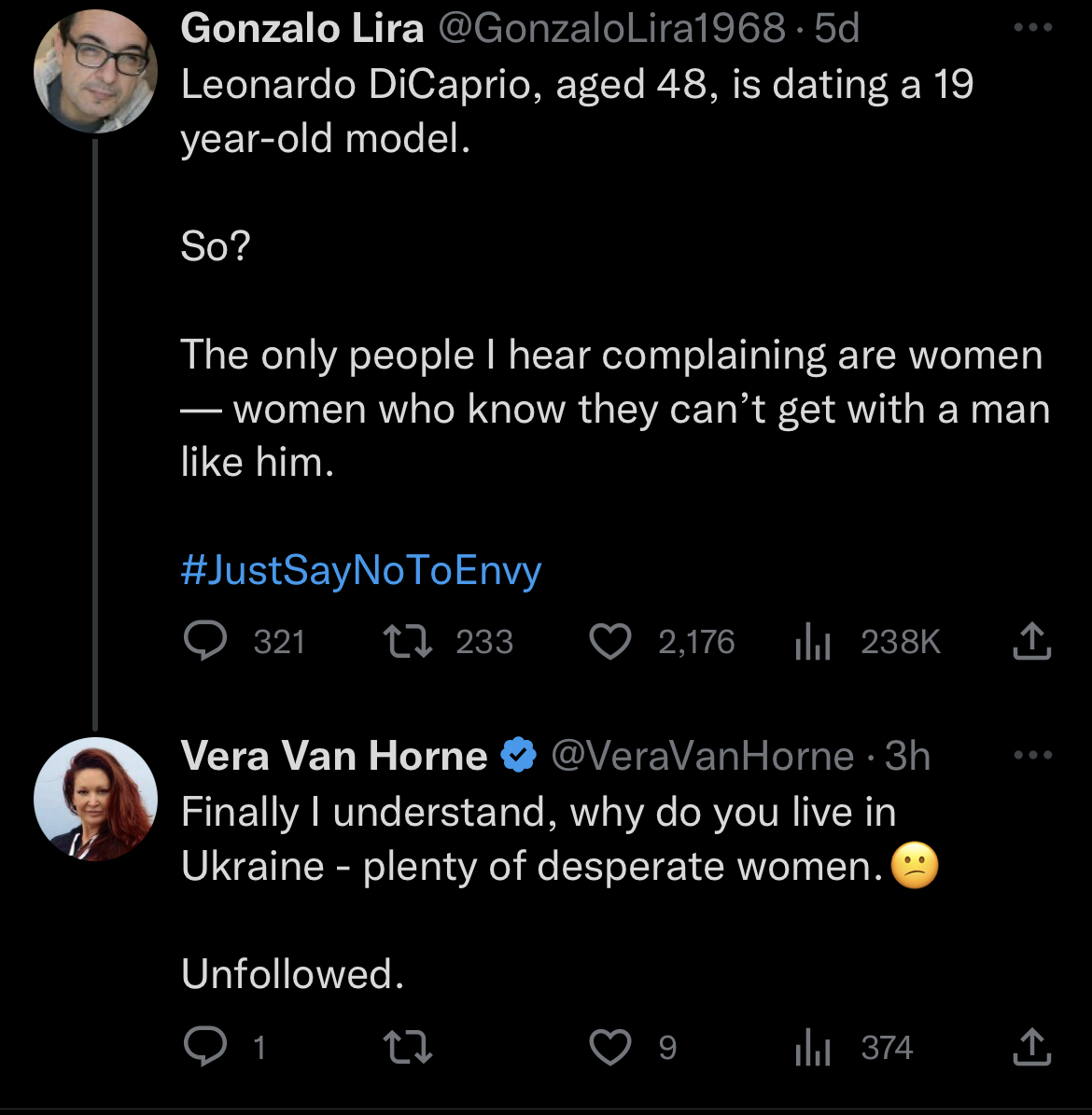Like Vera Van Horne's reply
1092x1115 pixels.
610,1047
